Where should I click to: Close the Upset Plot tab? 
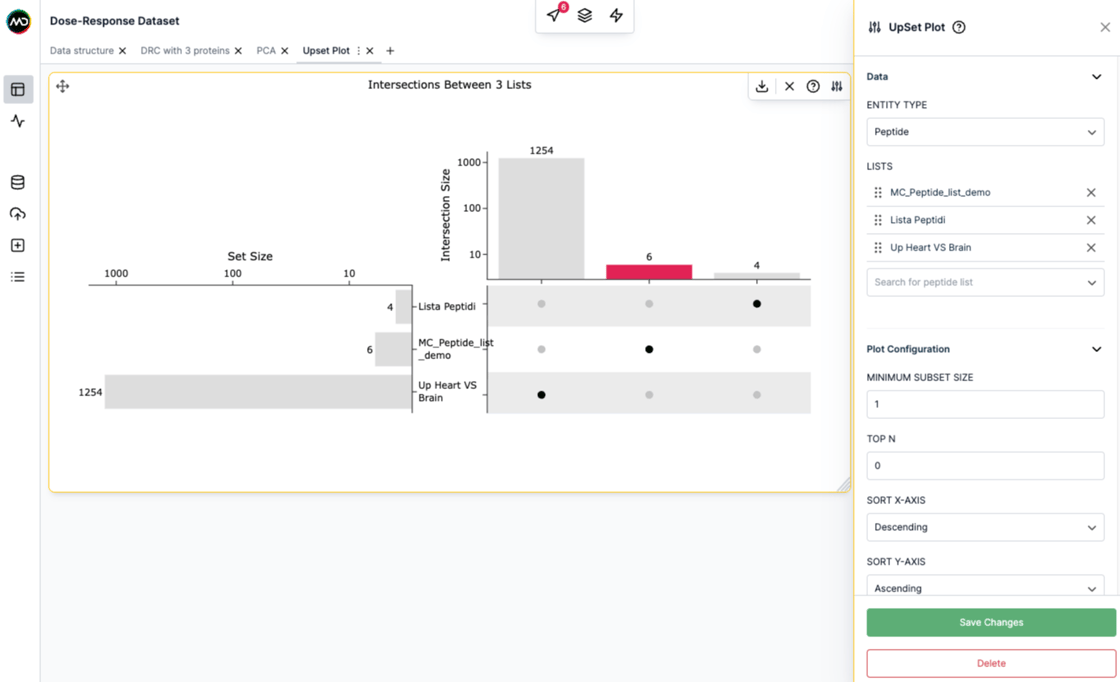point(369,51)
